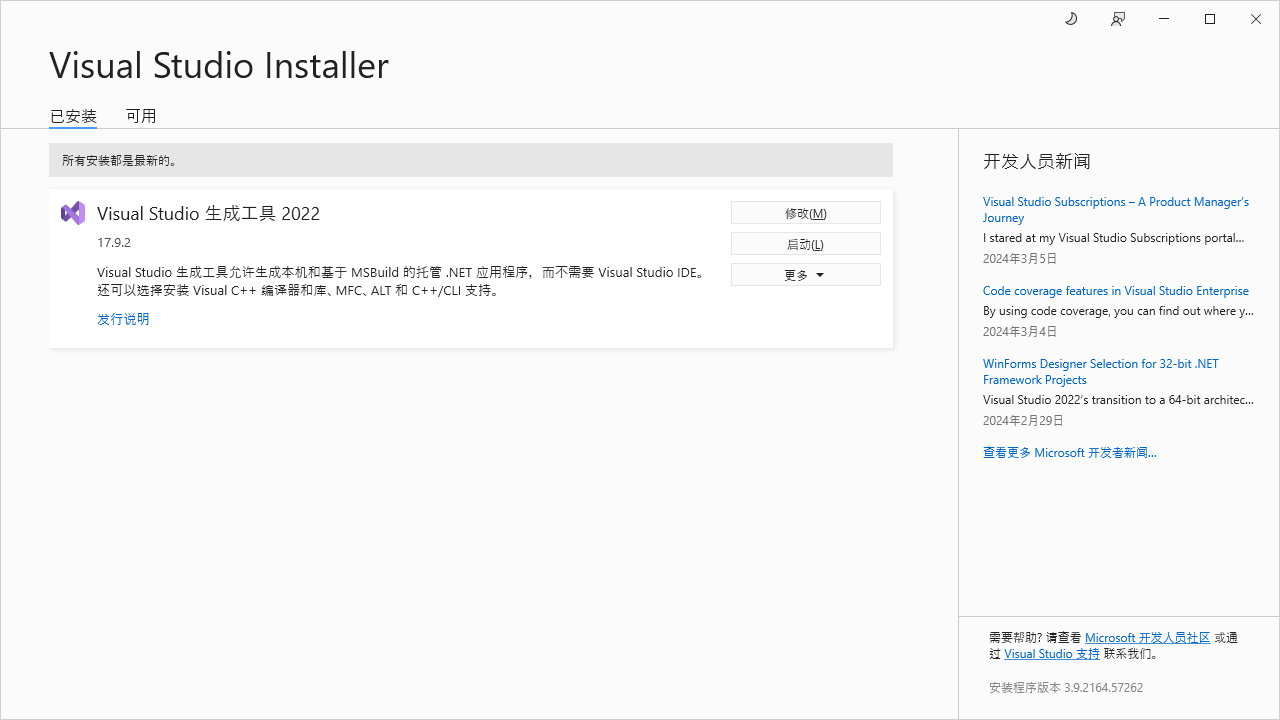This screenshot has width=1280, height=720.
Task: Click the 安装程序版本 3.9.2164.57262 text
Action: tap(1066, 688)
